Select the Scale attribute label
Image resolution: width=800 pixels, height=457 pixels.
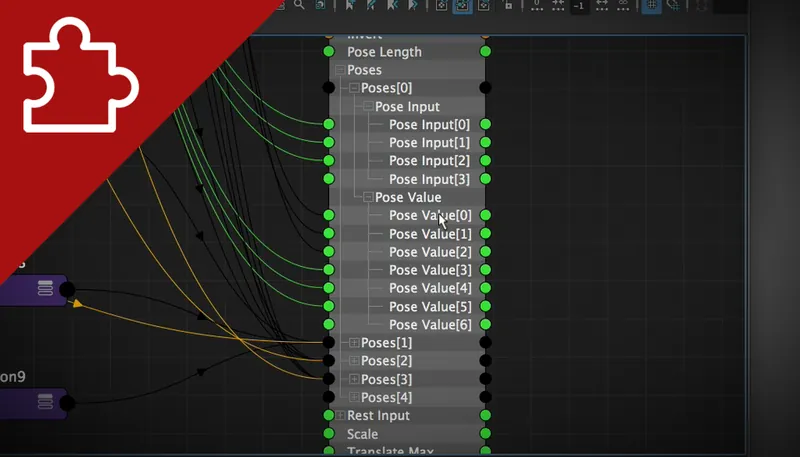[x=363, y=435]
